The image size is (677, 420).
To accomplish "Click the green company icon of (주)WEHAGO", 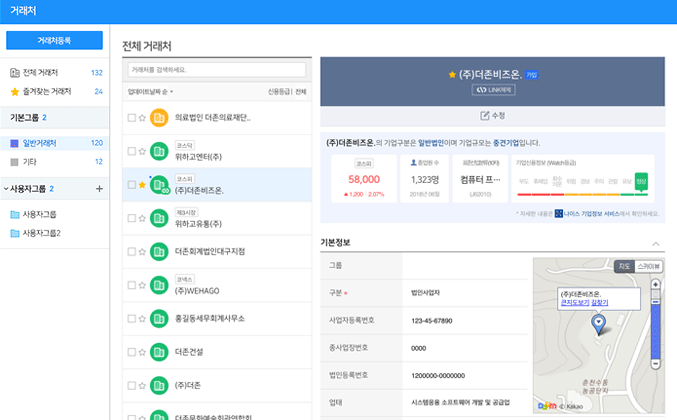I will 159,285.
